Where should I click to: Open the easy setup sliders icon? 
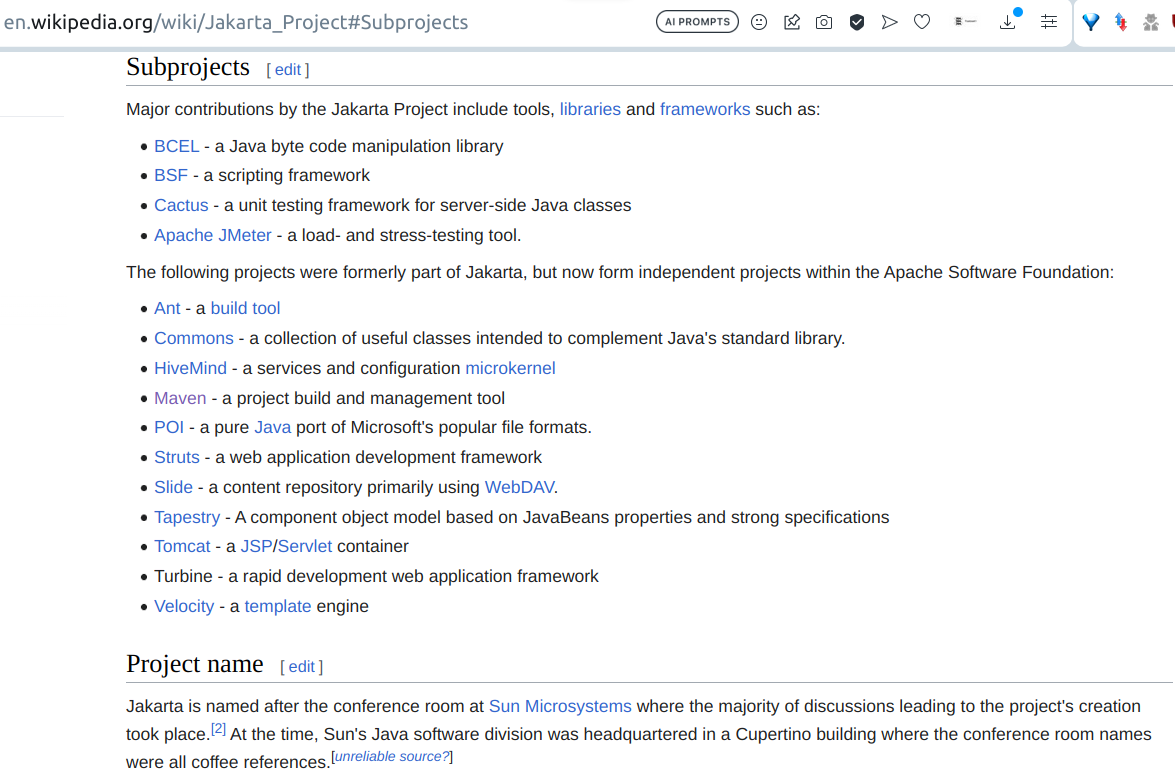(x=1048, y=22)
